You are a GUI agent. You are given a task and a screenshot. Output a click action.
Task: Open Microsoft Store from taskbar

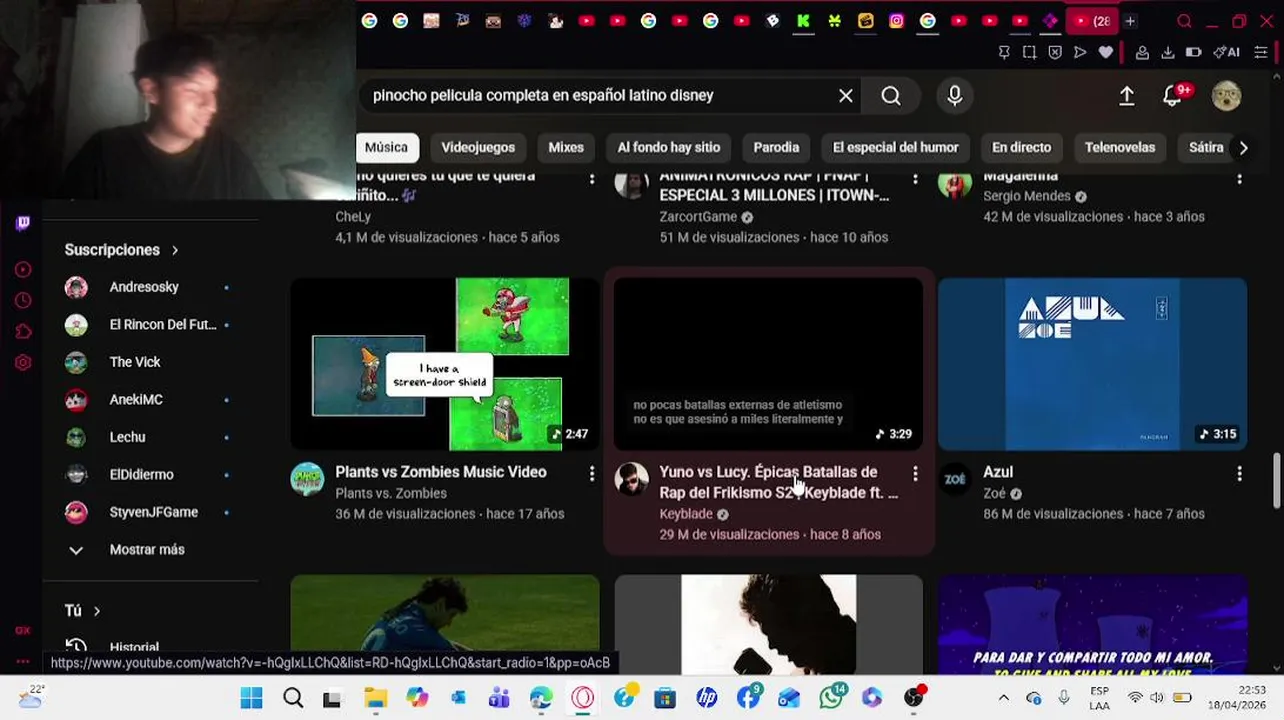click(x=665, y=698)
